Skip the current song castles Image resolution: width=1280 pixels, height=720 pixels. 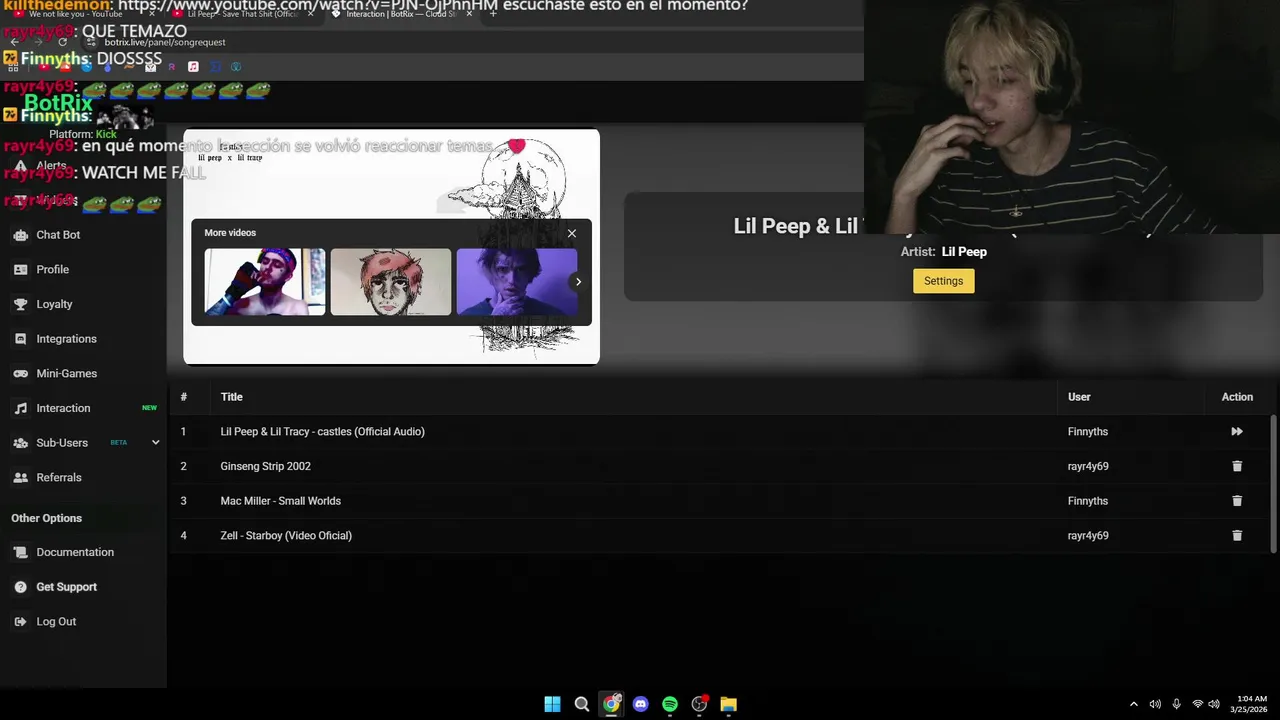pyautogui.click(x=1237, y=432)
